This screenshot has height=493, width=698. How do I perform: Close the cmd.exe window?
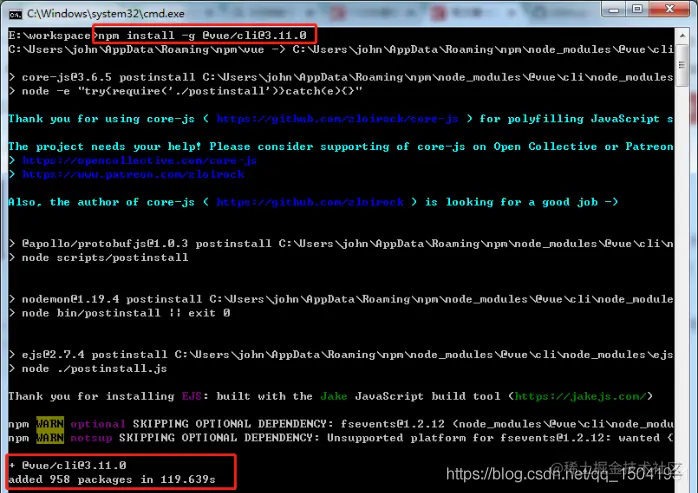pos(670,9)
